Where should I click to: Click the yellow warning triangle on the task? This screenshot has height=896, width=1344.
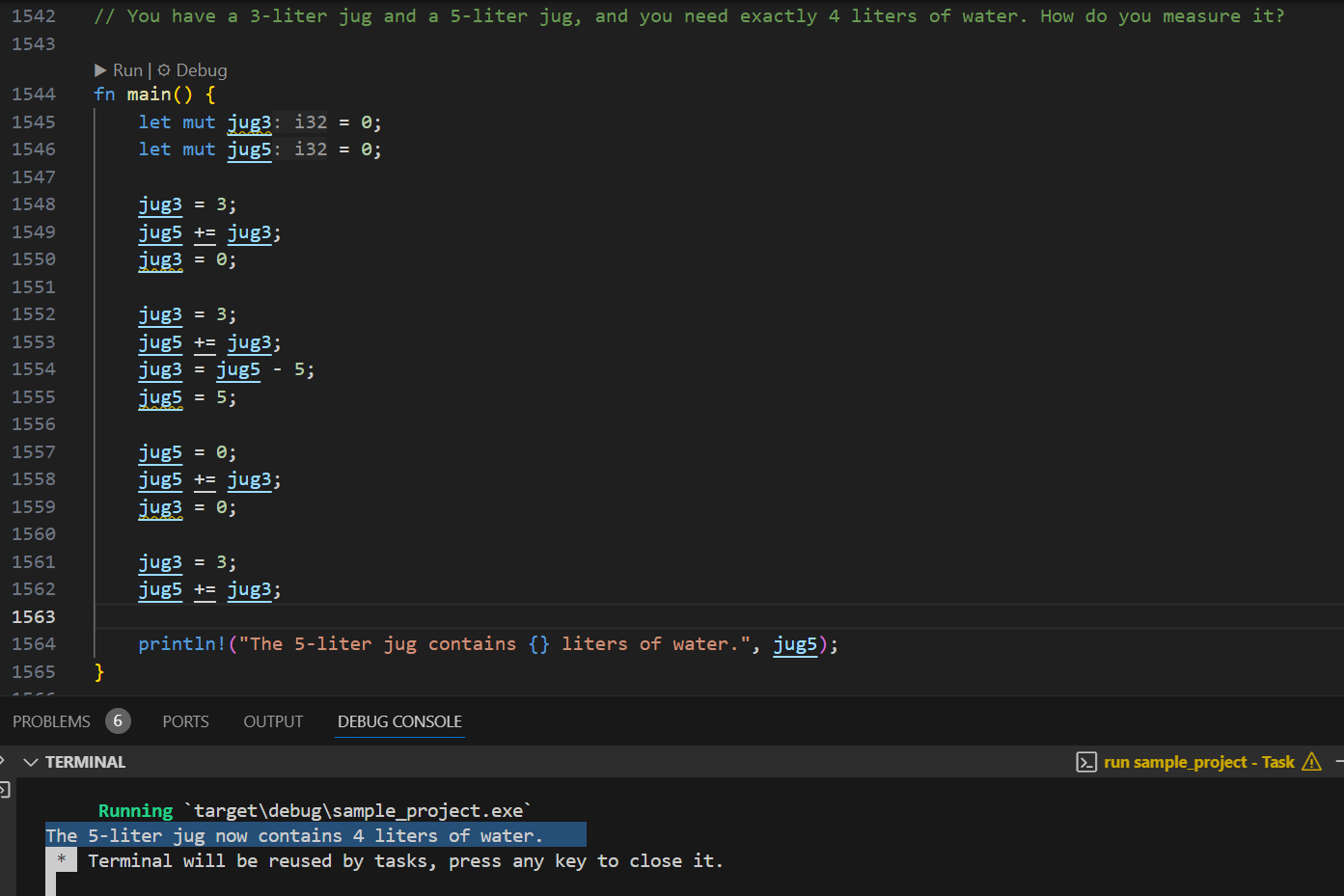coord(1311,762)
